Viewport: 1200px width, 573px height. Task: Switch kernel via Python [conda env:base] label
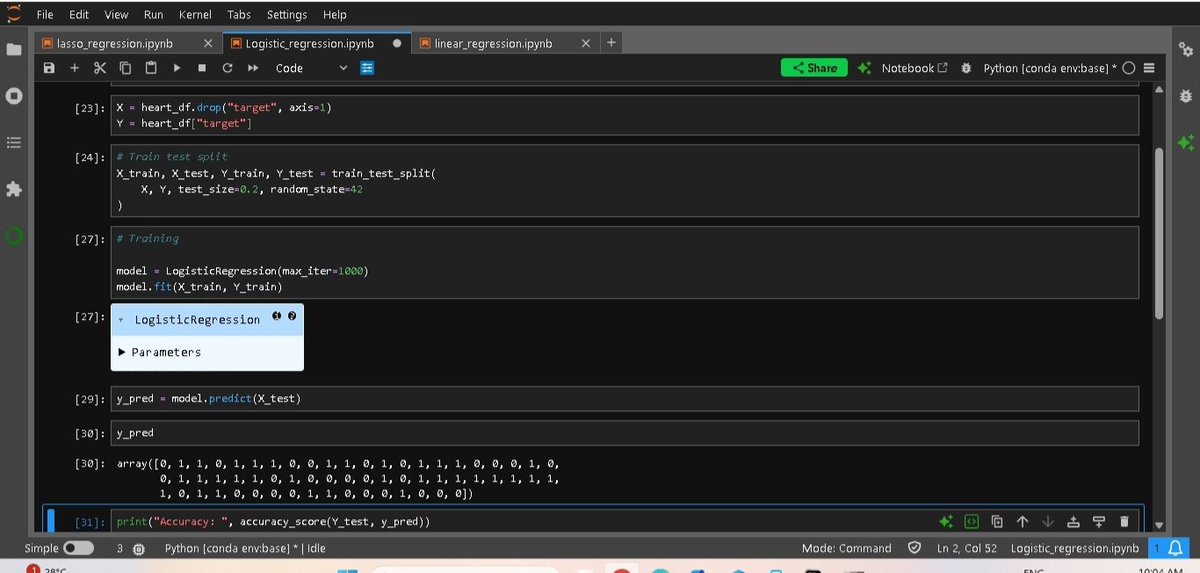tap(1050, 68)
